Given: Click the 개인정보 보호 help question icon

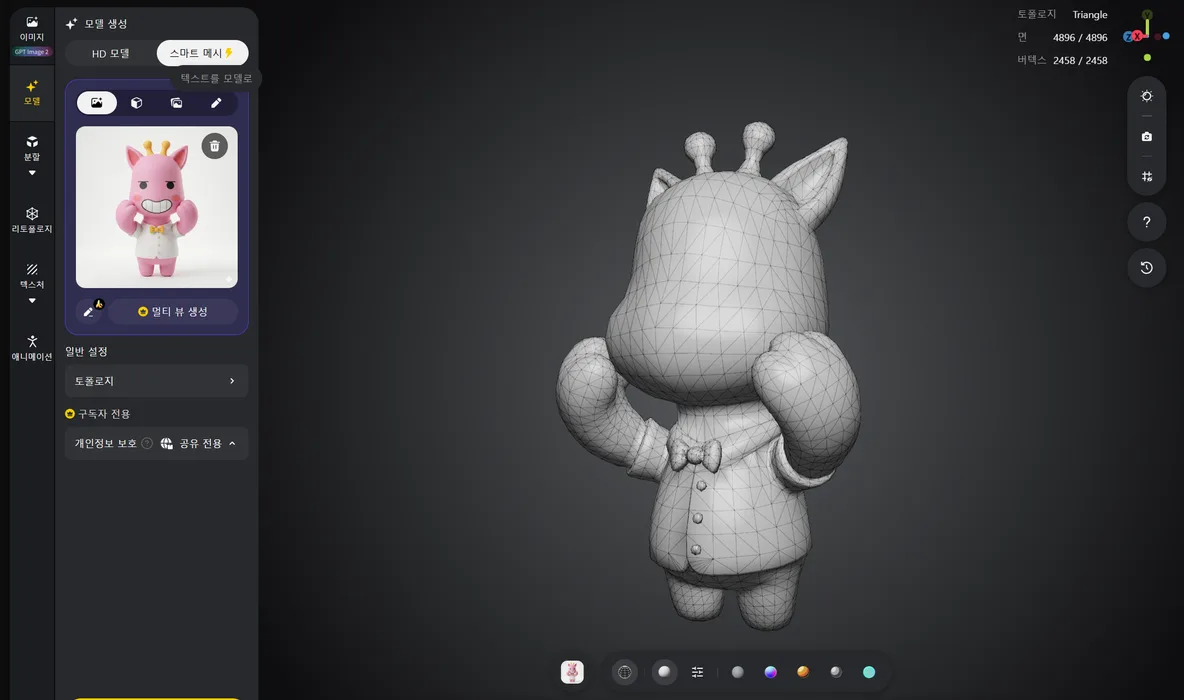Looking at the screenshot, I should tap(147, 443).
